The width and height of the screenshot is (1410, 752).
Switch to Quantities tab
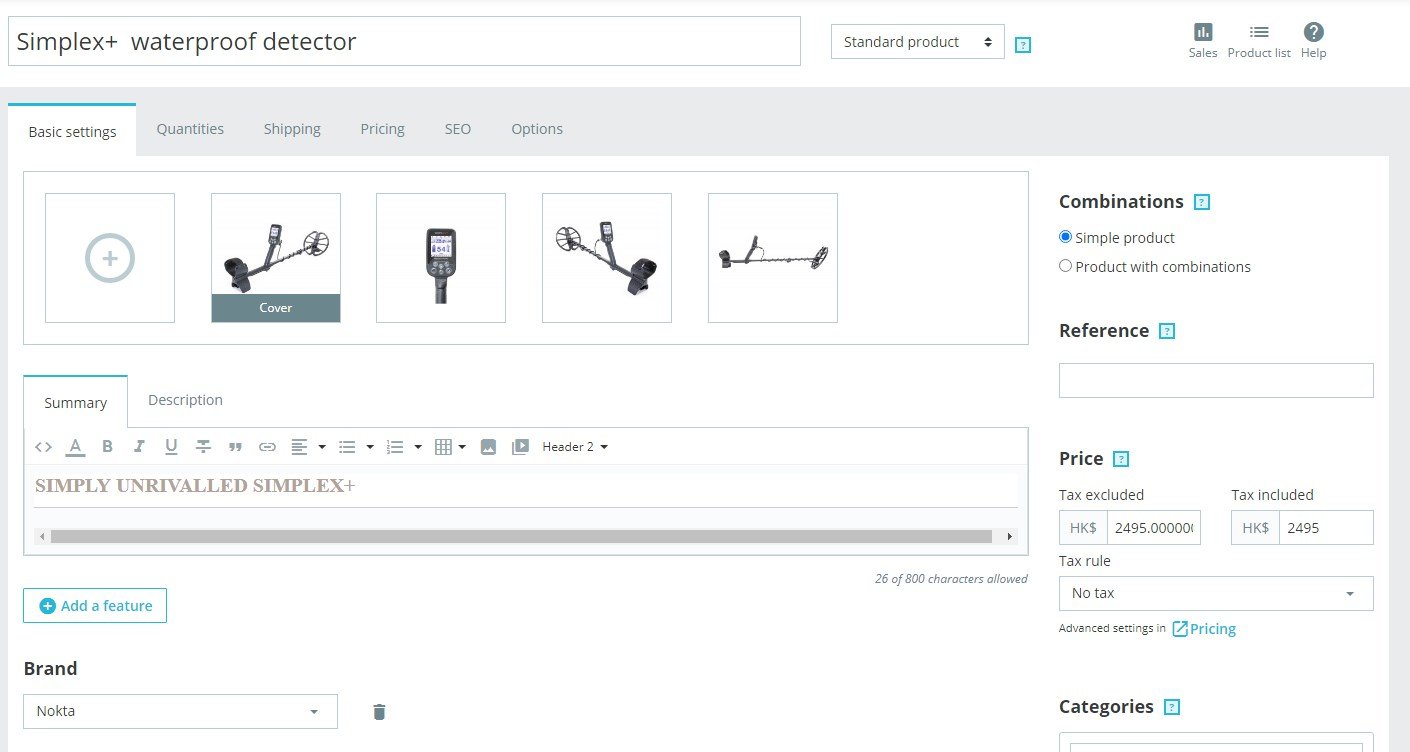[x=190, y=129]
